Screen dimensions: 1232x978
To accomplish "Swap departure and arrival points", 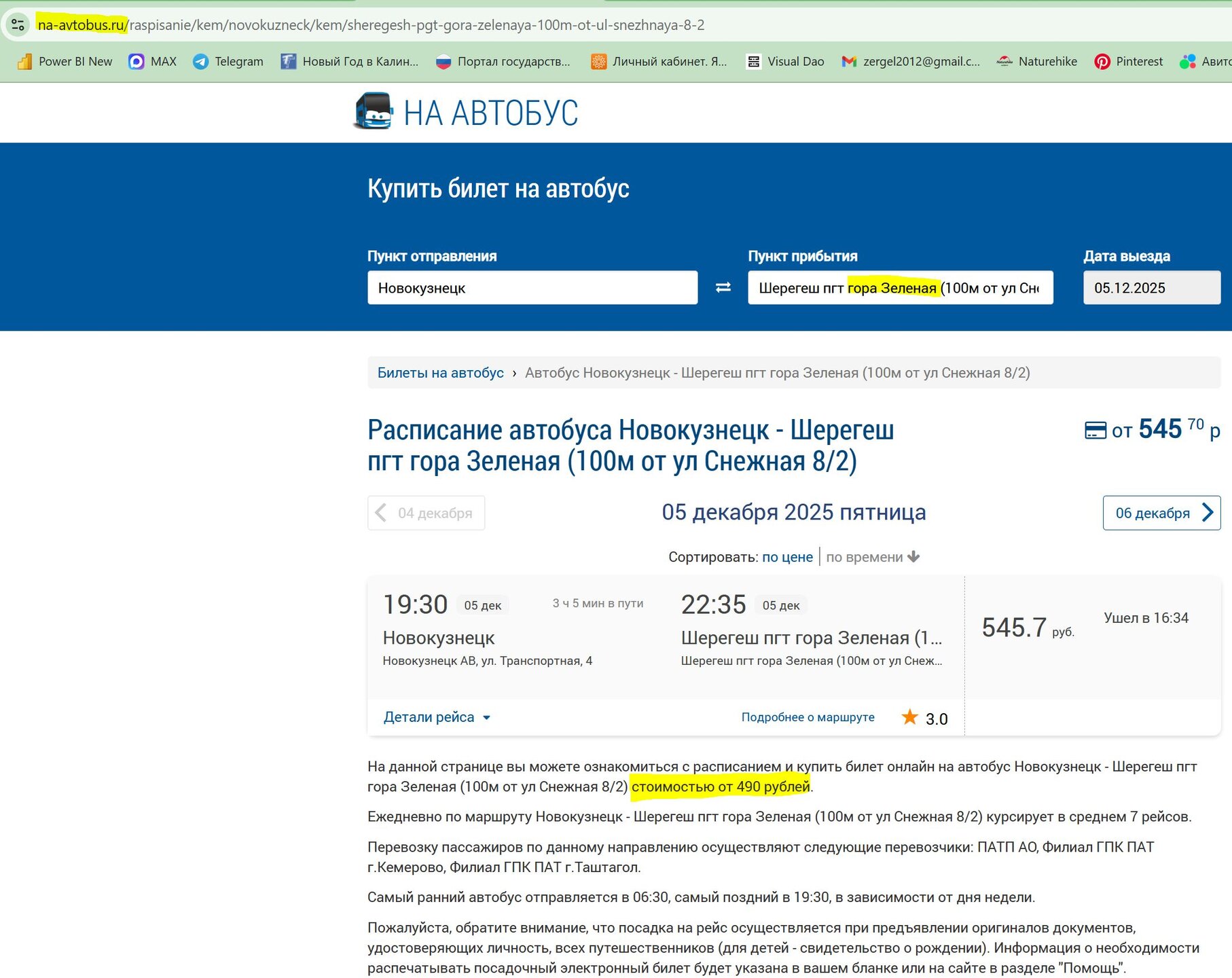I will (x=723, y=288).
